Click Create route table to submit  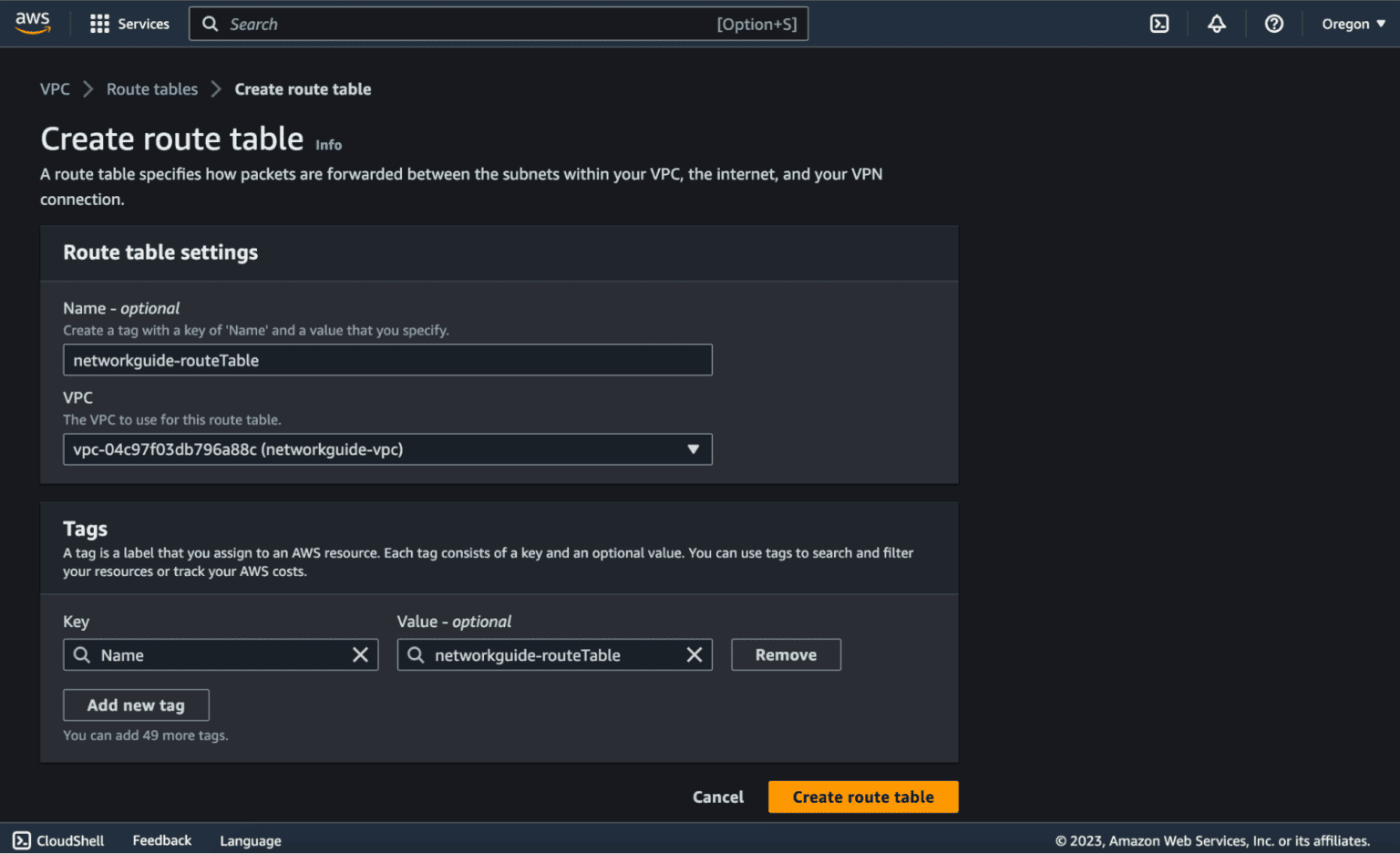tap(862, 797)
